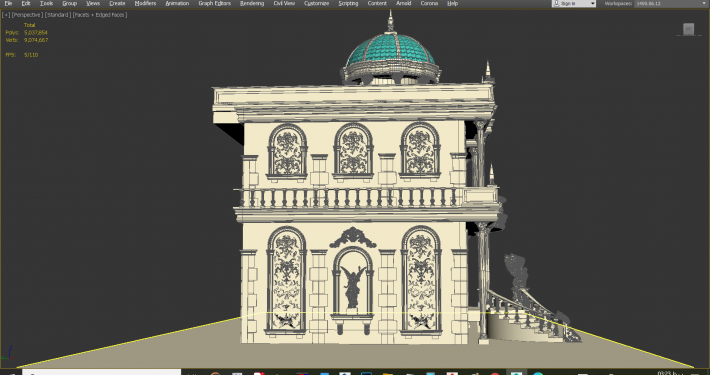This screenshot has height=375, width=710.
Task: Open the Perspective viewport view menu
Action: click(27, 14)
